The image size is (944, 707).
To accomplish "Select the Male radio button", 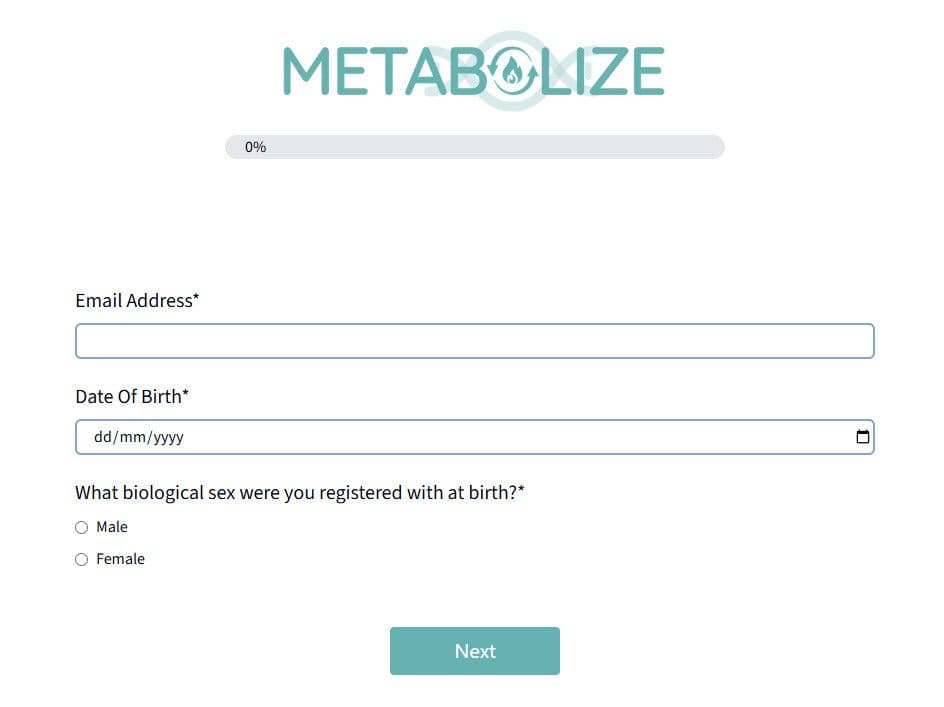I will point(81,528).
